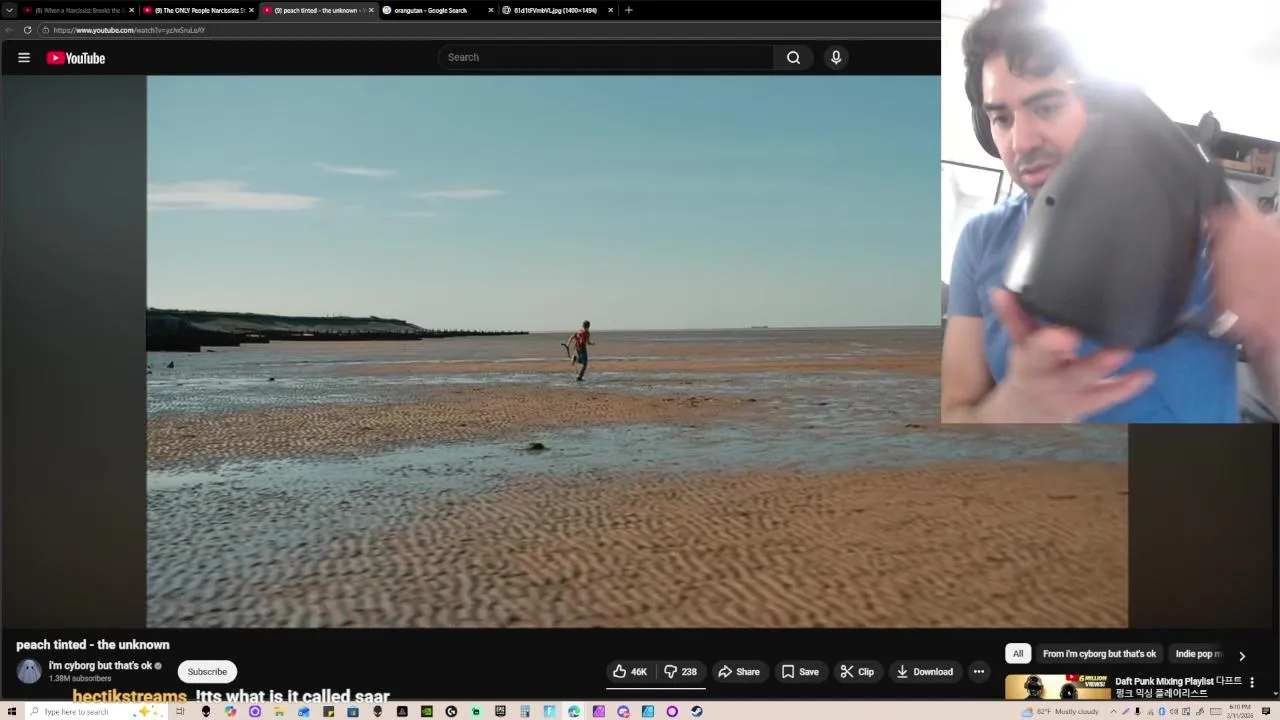
Task: Expand the browser tab list dropdown
Action: [9, 10]
